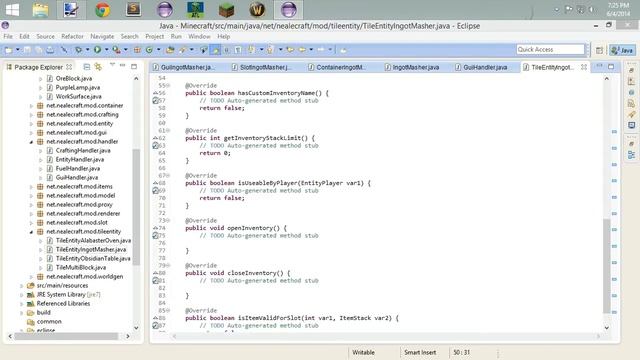640x360 pixels.
Task: Click the Save toolbar icon
Action: pyautogui.click(x=27, y=50)
